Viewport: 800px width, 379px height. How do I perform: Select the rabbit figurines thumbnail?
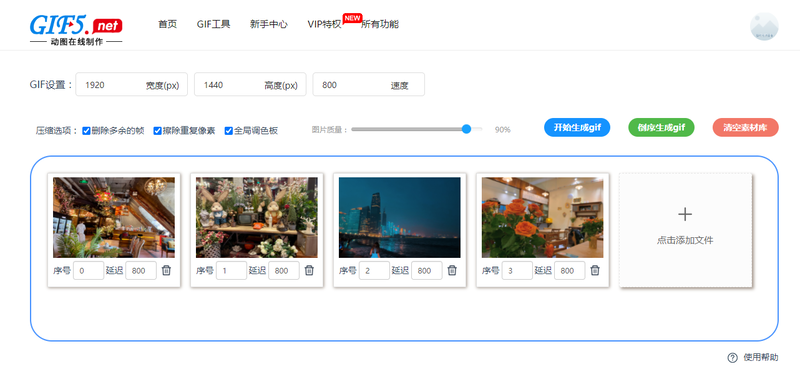pos(257,217)
